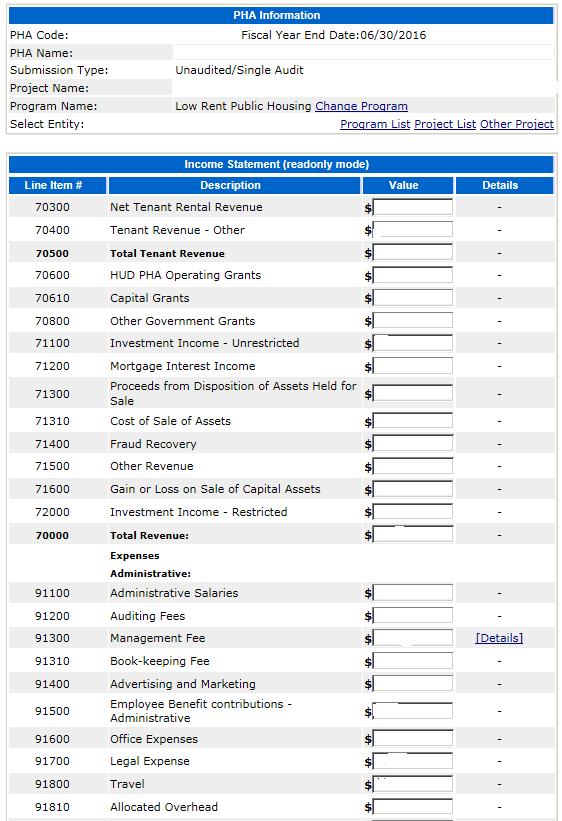Select line item number 91300

coord(52,638)
